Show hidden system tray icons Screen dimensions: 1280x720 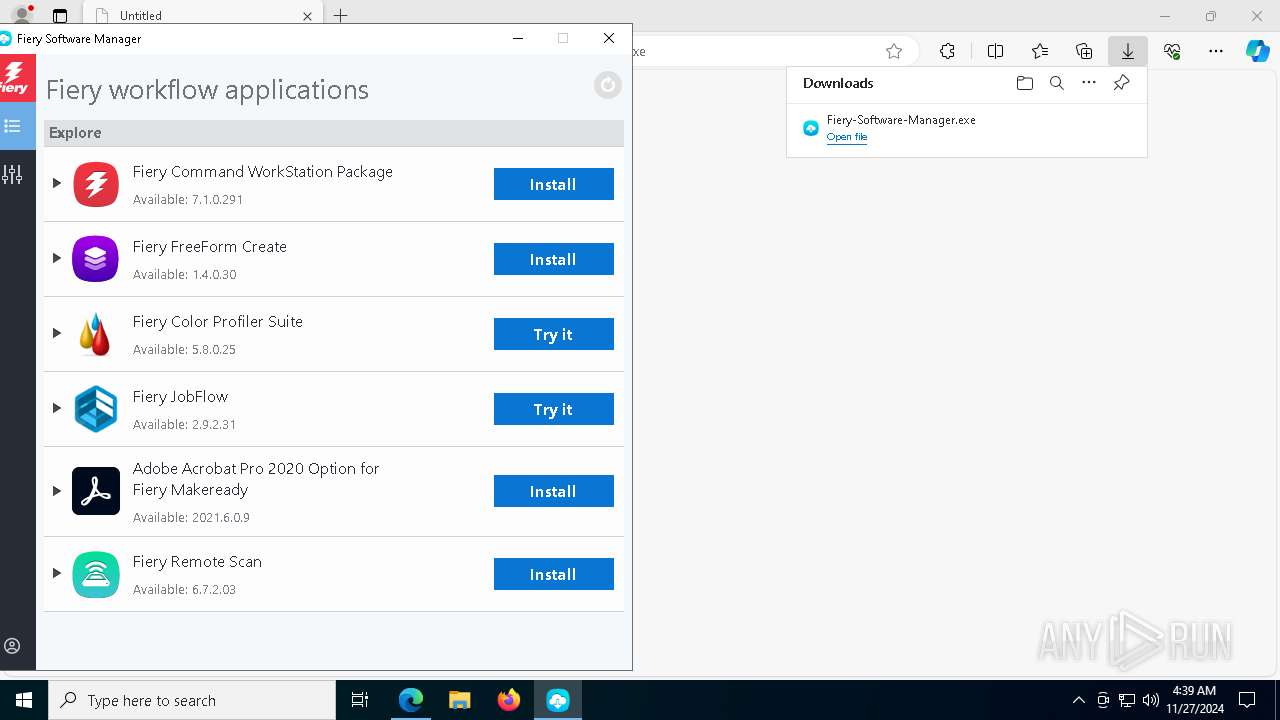(x=1078, y=700)
